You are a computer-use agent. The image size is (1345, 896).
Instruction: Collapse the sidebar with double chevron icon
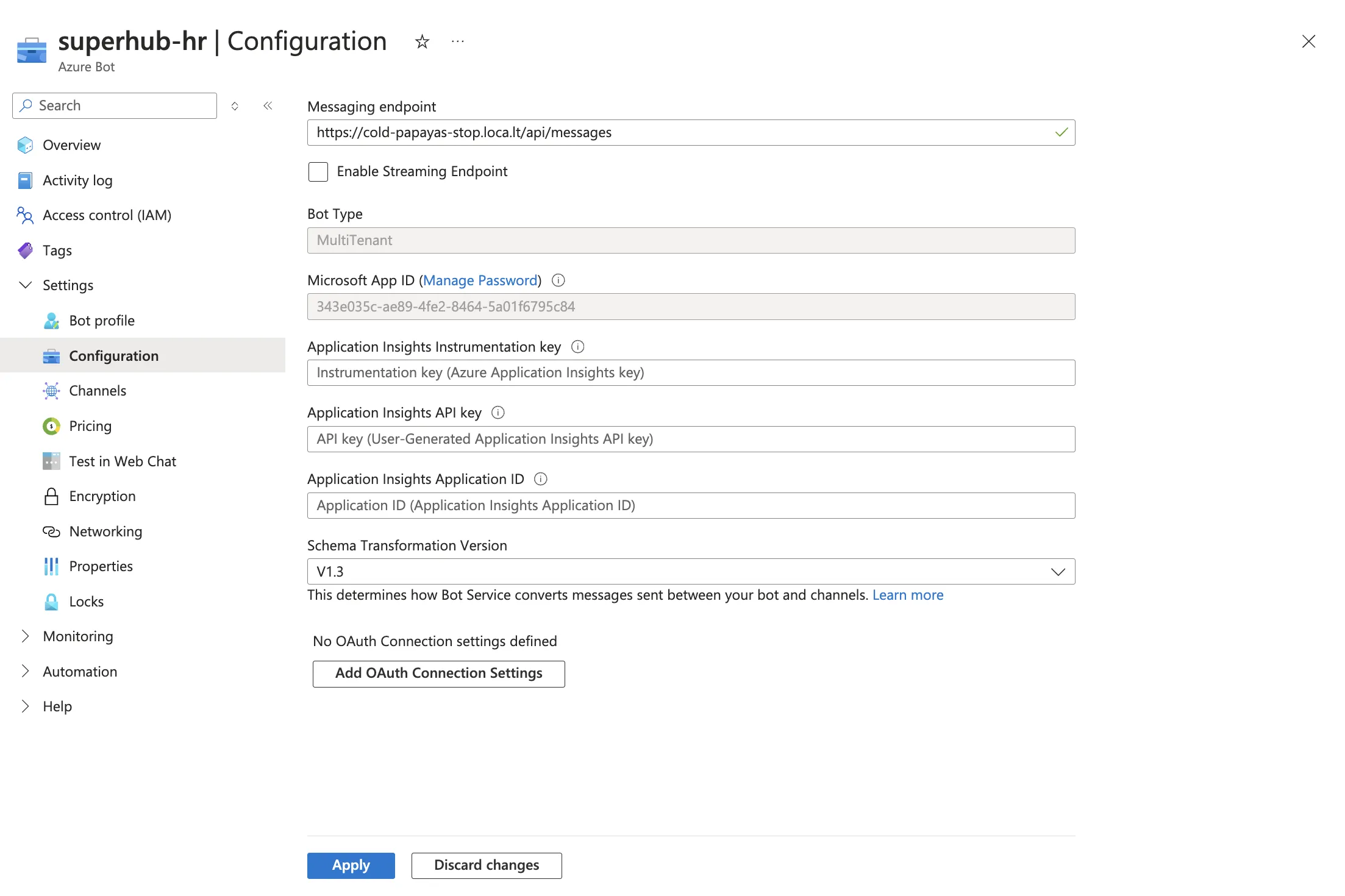pos(268,106)
